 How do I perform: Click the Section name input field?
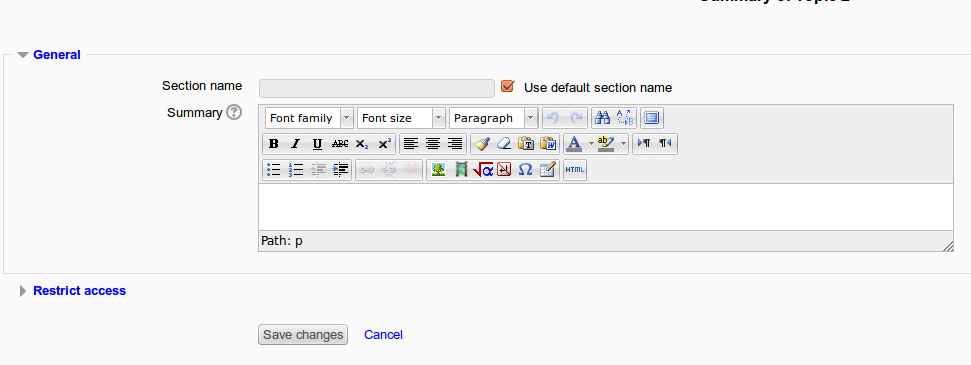(x=377, y=88)
